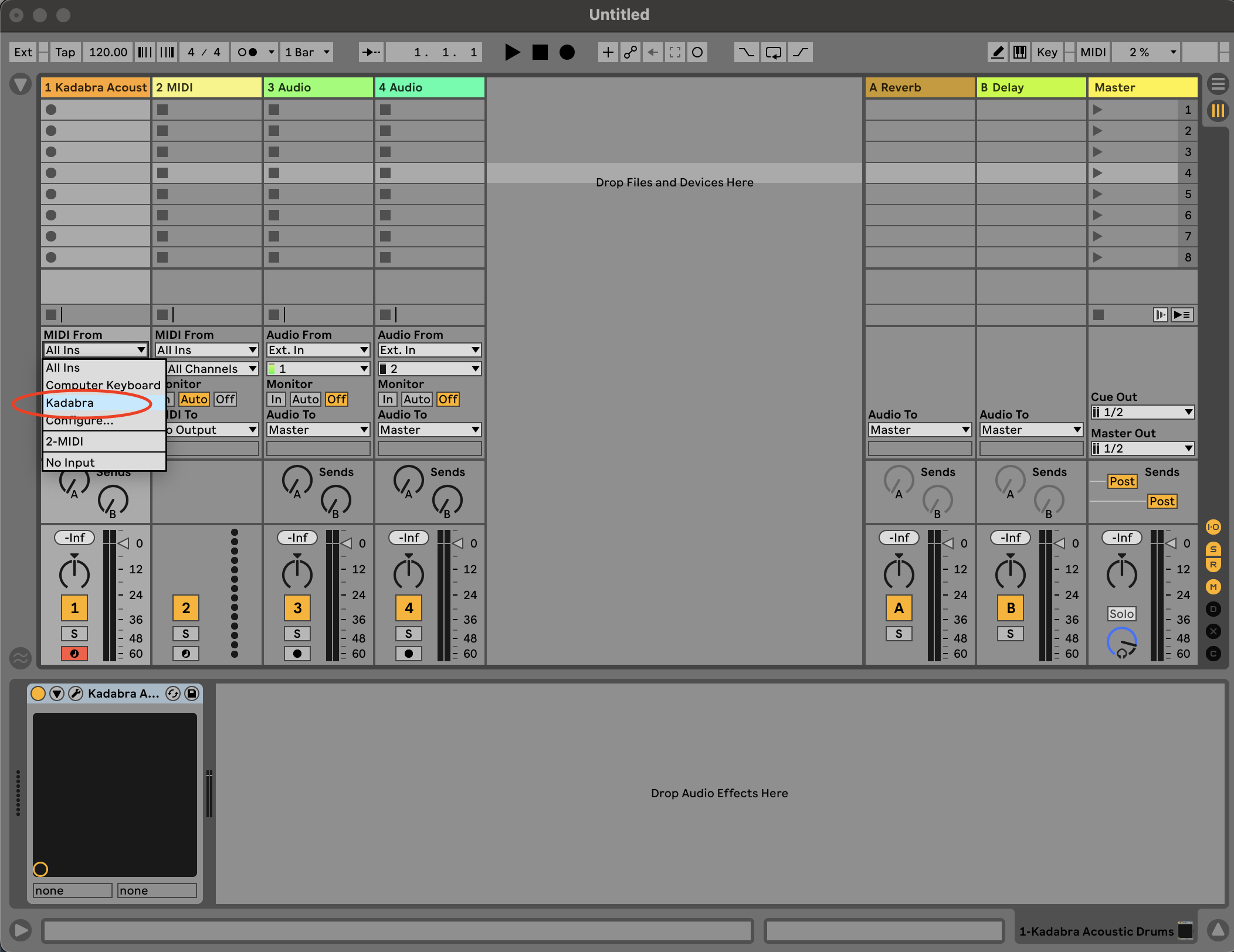Viewport: 1234px width, 952px height.
Task: Launch scene 1 on the Master track
Action: pyautogui.click(x=1098, y=110)
